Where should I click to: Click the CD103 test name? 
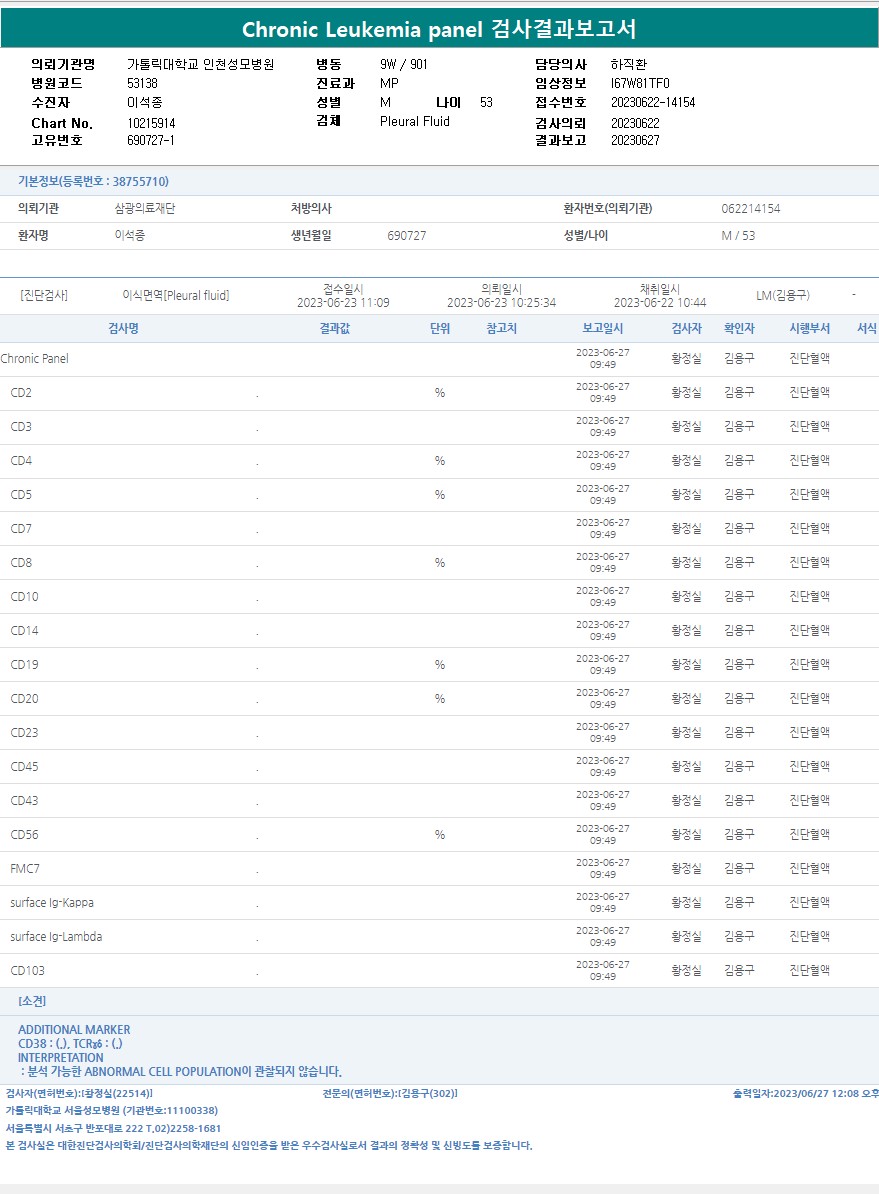pos(28,971)
